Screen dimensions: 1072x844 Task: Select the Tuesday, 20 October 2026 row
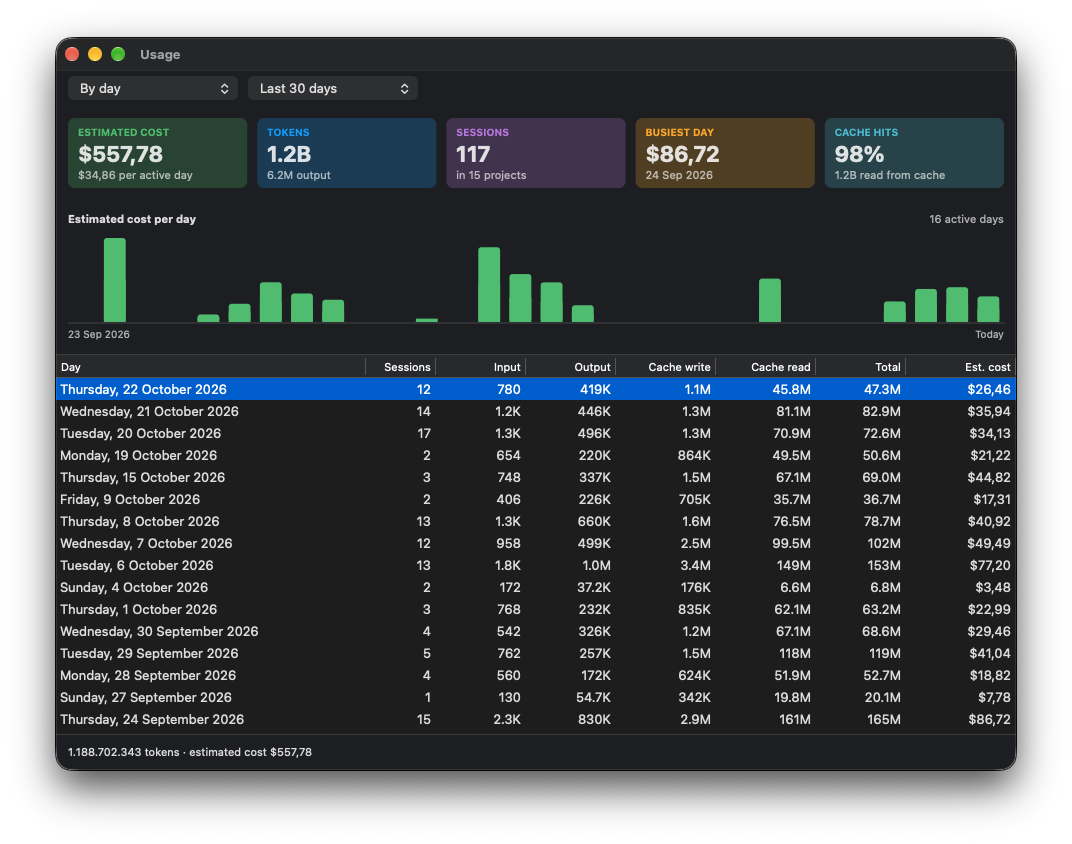coord(535,433)
